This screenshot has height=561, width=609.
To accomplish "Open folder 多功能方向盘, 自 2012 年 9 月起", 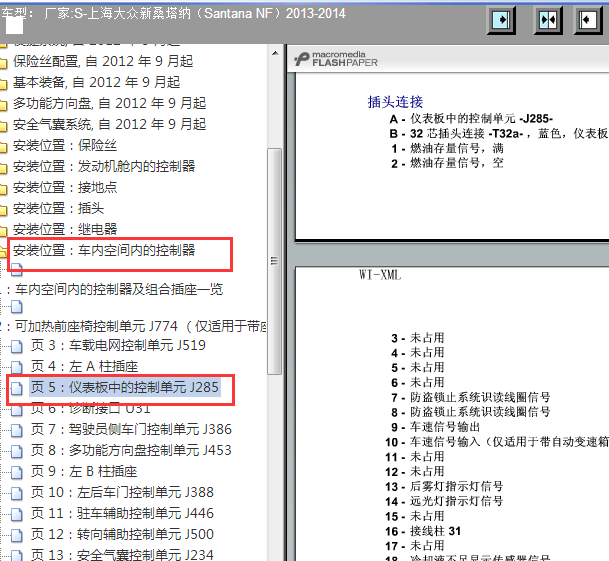I will pyautogui.click(x=109, y=103).
